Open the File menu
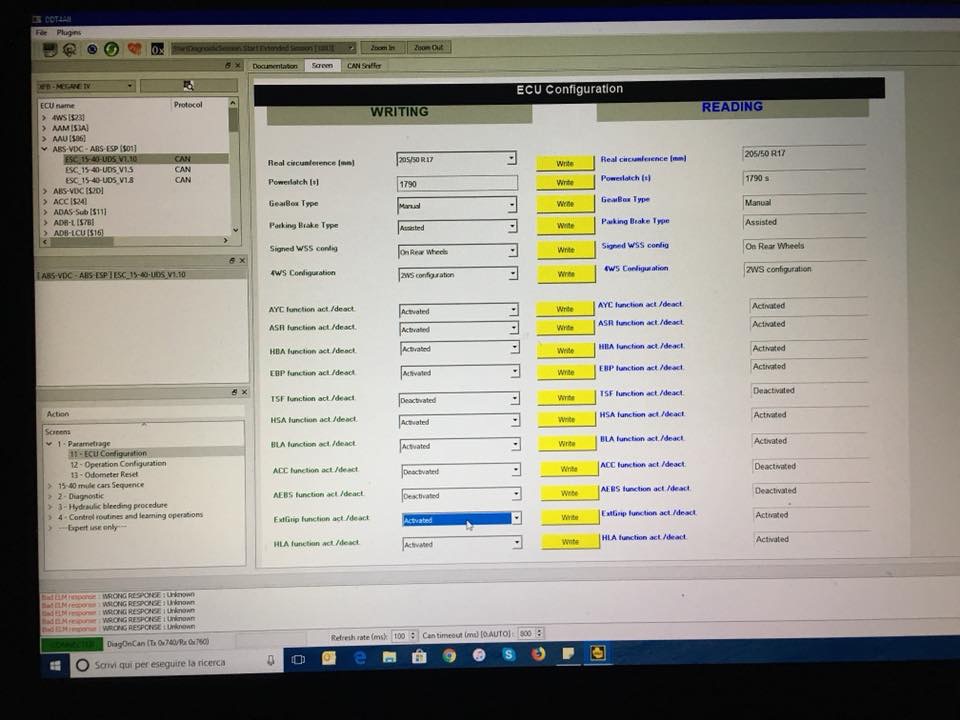 42,32
